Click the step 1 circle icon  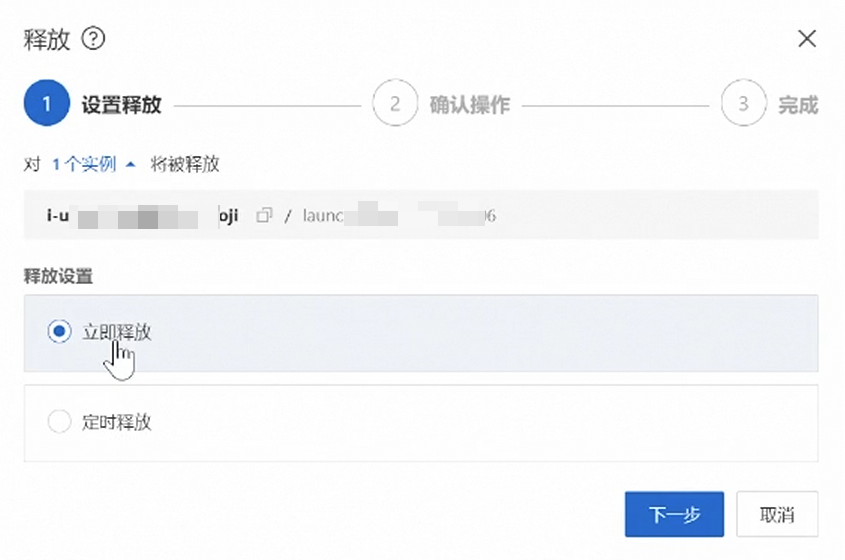pyautogui.click(x=45, y=104)
